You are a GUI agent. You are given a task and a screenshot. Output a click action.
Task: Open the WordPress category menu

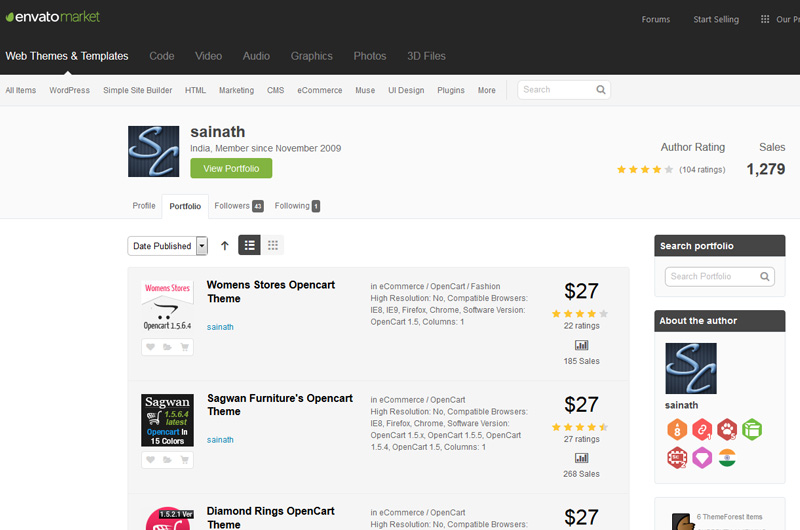tap(69, 90)
